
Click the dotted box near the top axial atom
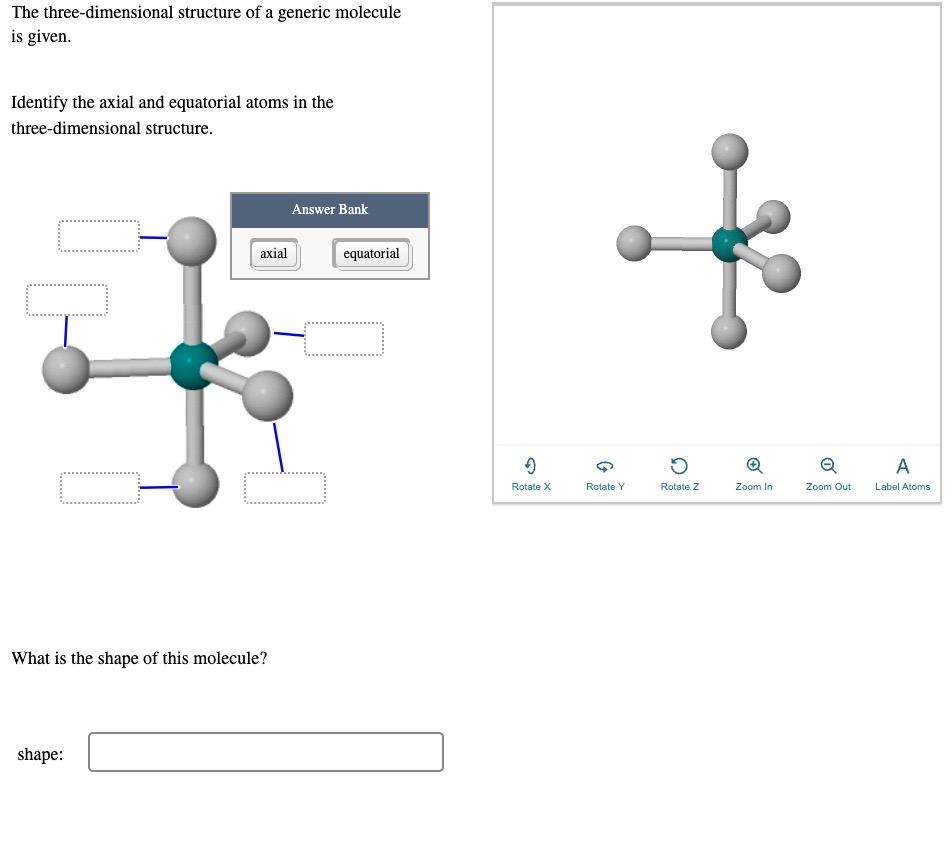pos(99,235)
